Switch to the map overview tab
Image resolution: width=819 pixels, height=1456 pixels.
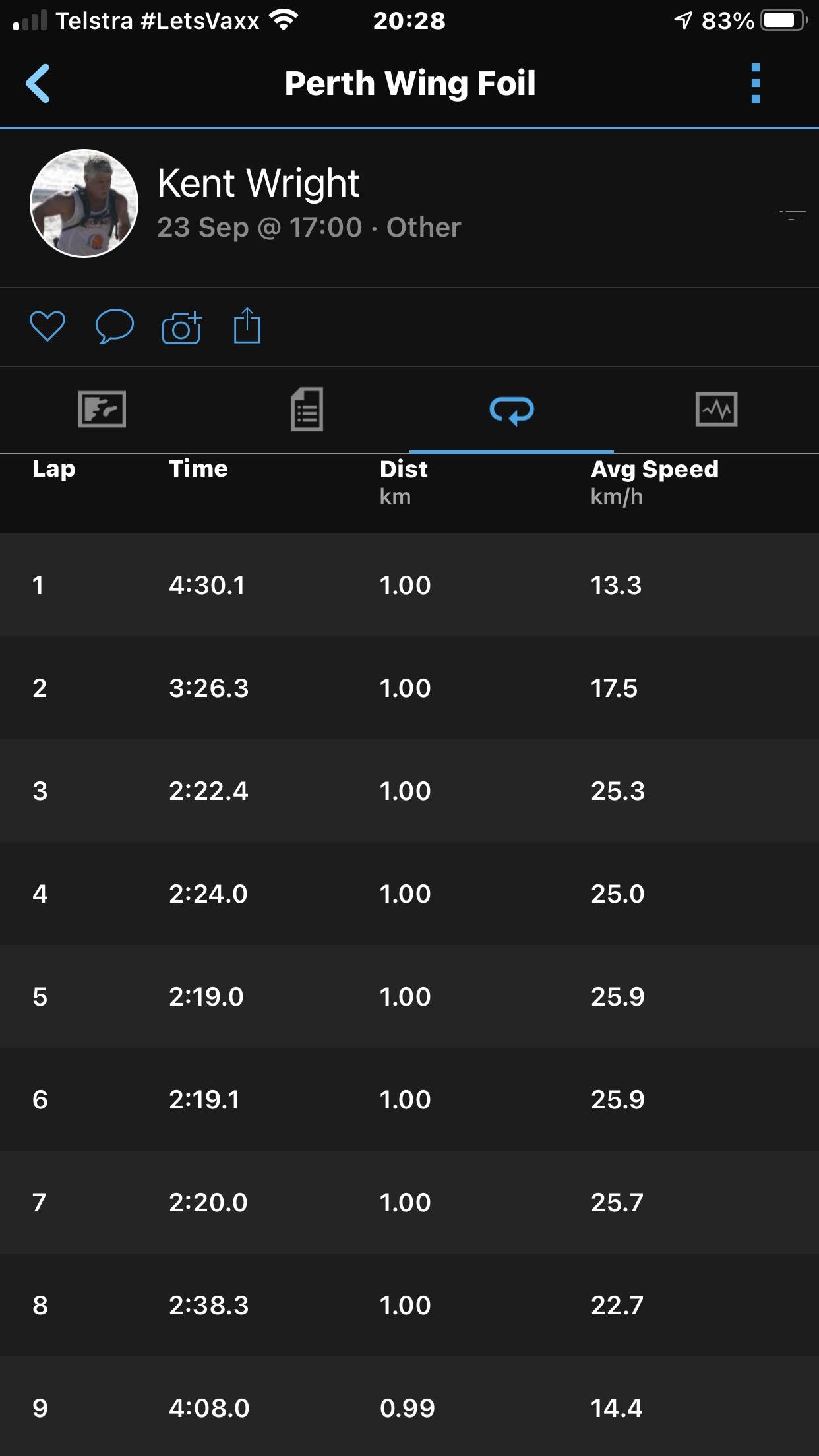(102, 409)
